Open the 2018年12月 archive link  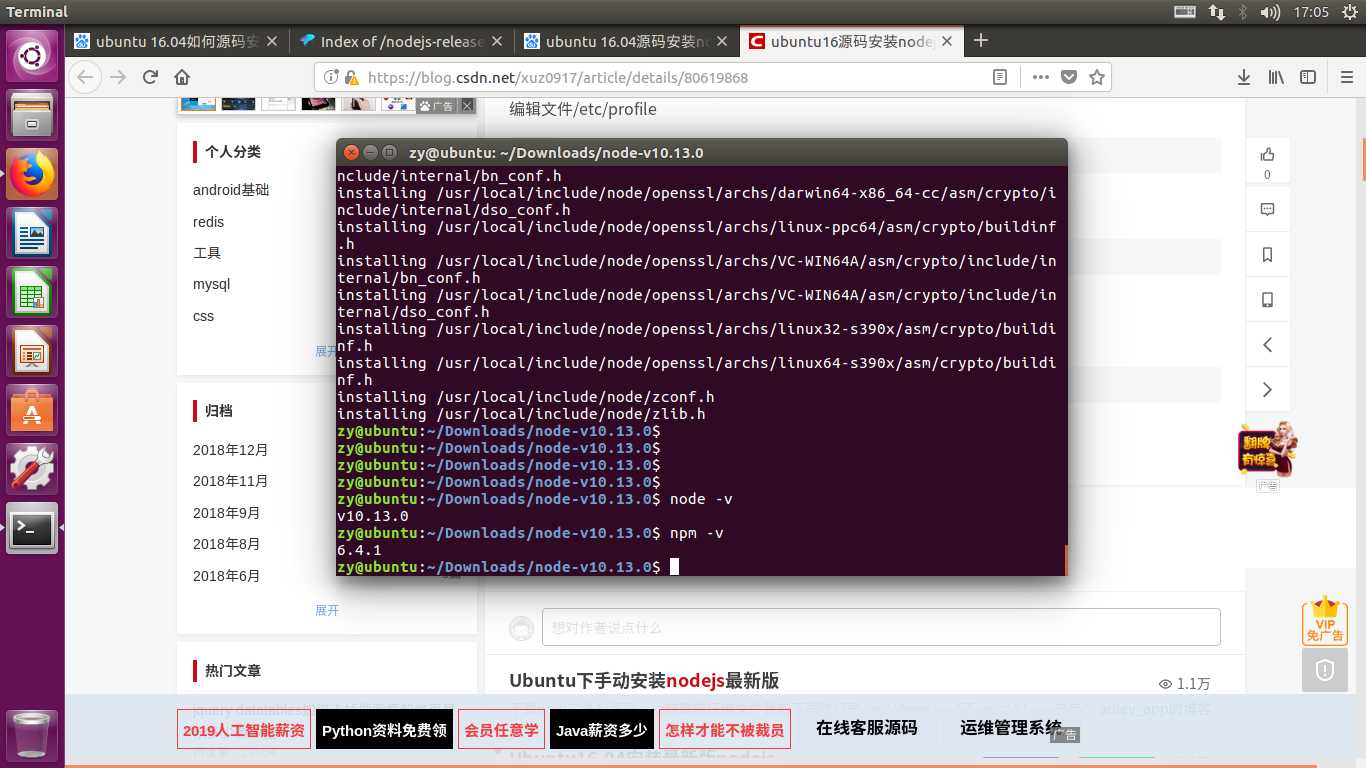coord(230,450)
